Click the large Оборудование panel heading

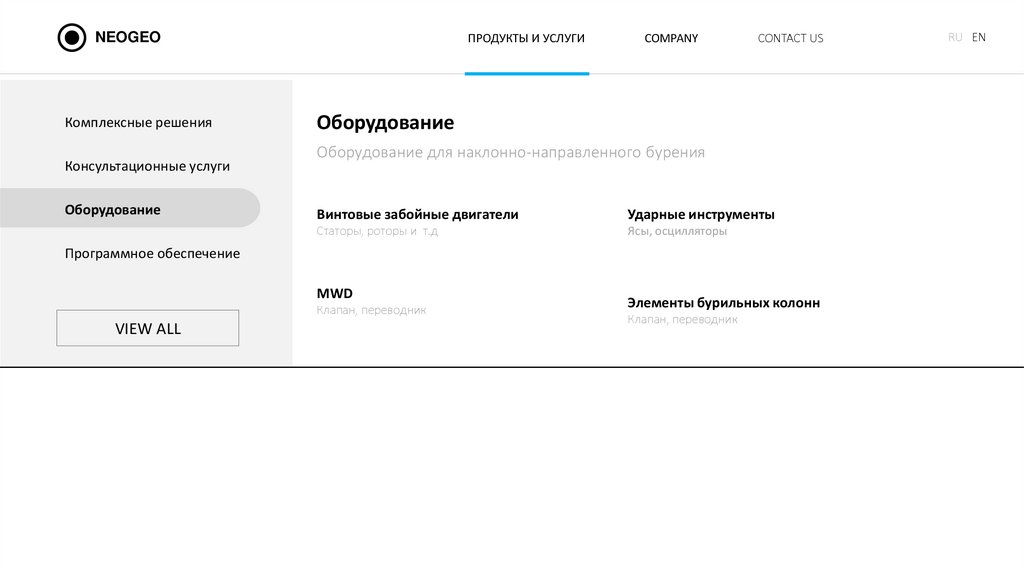(385, 123)
